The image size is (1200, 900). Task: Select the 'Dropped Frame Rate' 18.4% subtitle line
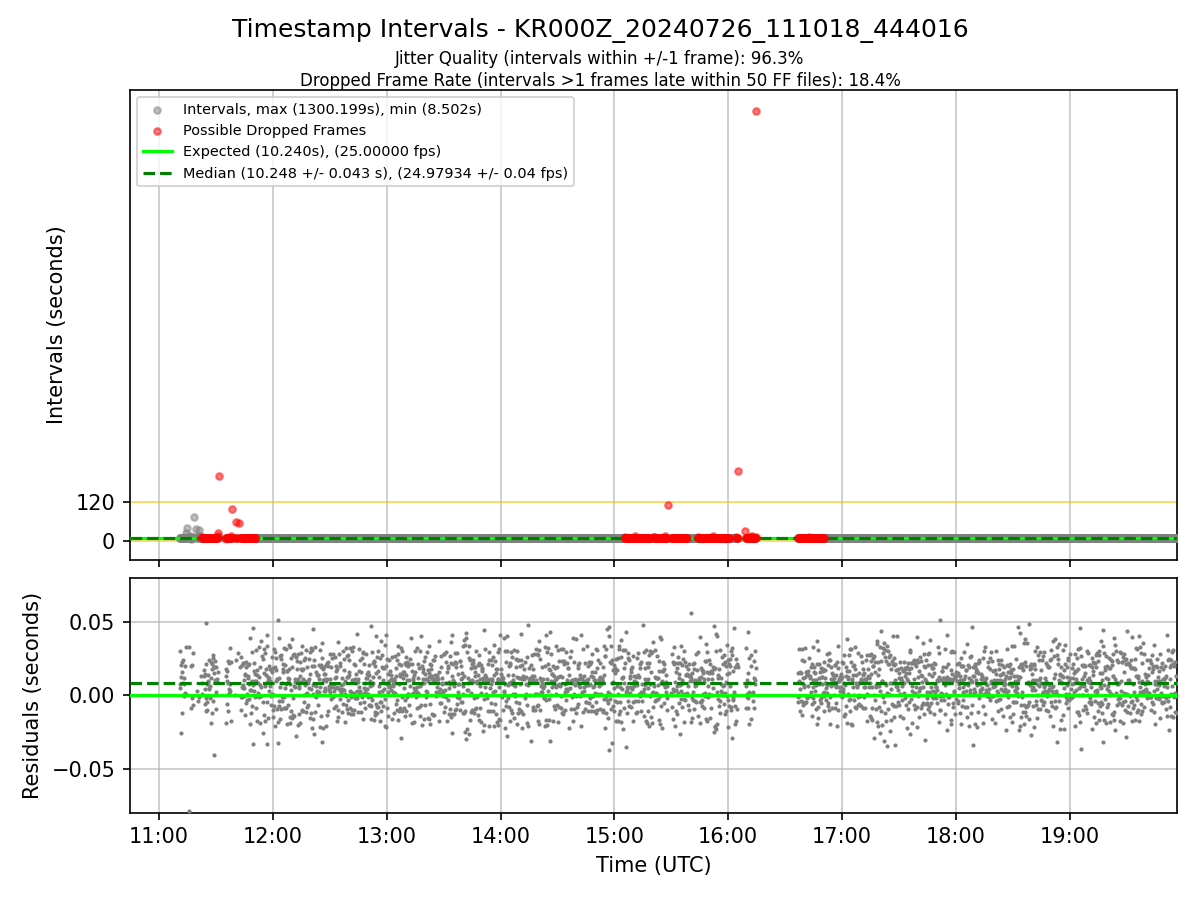coord(600,80)
